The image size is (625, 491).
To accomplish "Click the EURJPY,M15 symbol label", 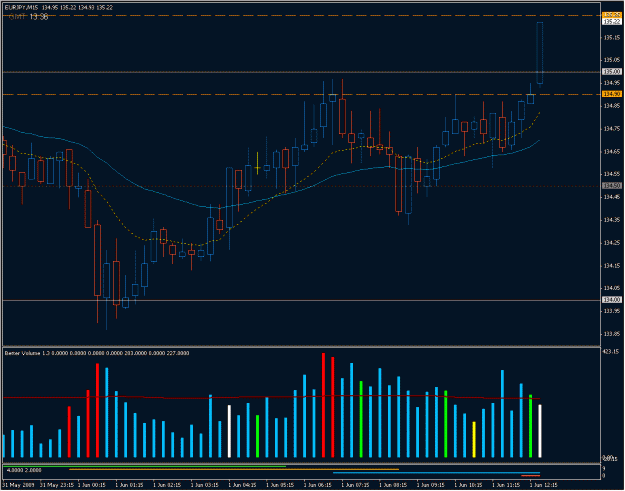I will [x=21, y=8].
